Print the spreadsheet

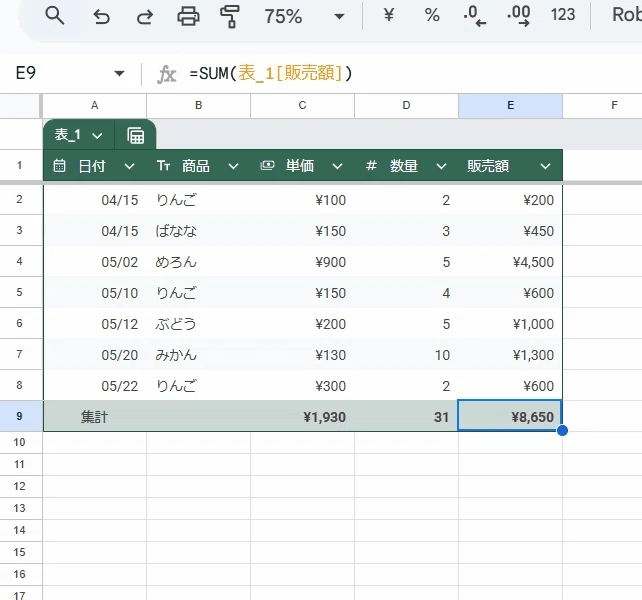tap(188, 16)
